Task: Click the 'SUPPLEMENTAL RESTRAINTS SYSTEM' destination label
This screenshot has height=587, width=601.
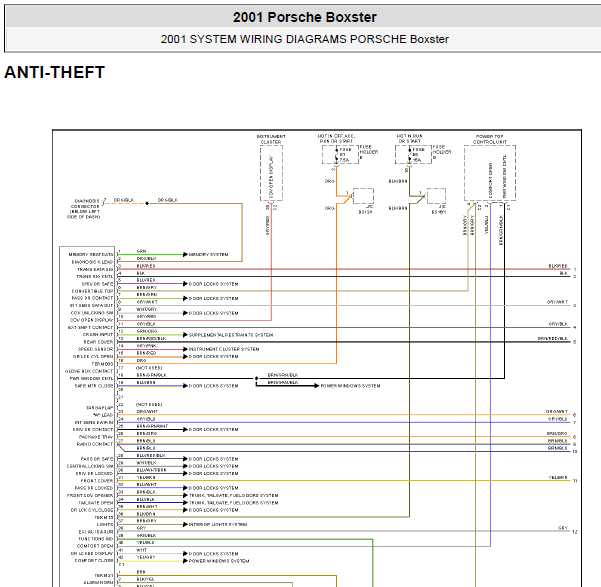Action: (231, 335)
